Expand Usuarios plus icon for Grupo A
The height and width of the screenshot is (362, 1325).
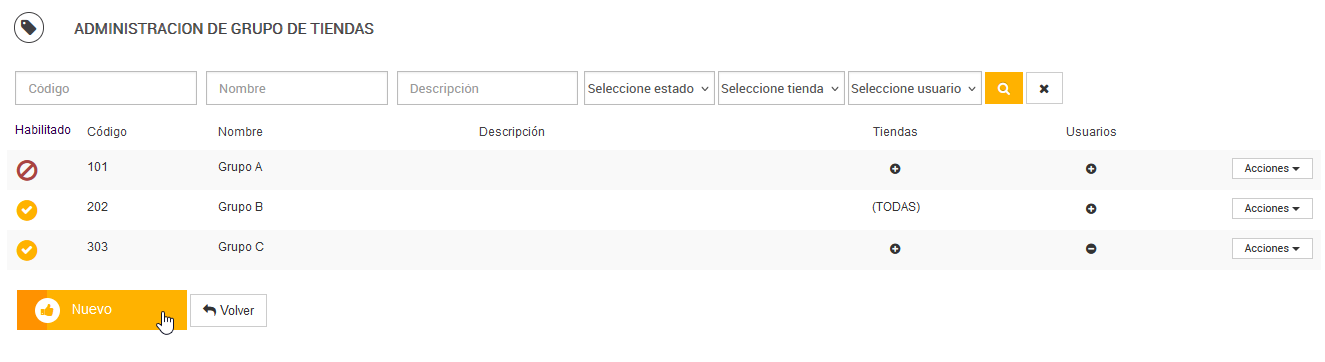(1091, 169)
